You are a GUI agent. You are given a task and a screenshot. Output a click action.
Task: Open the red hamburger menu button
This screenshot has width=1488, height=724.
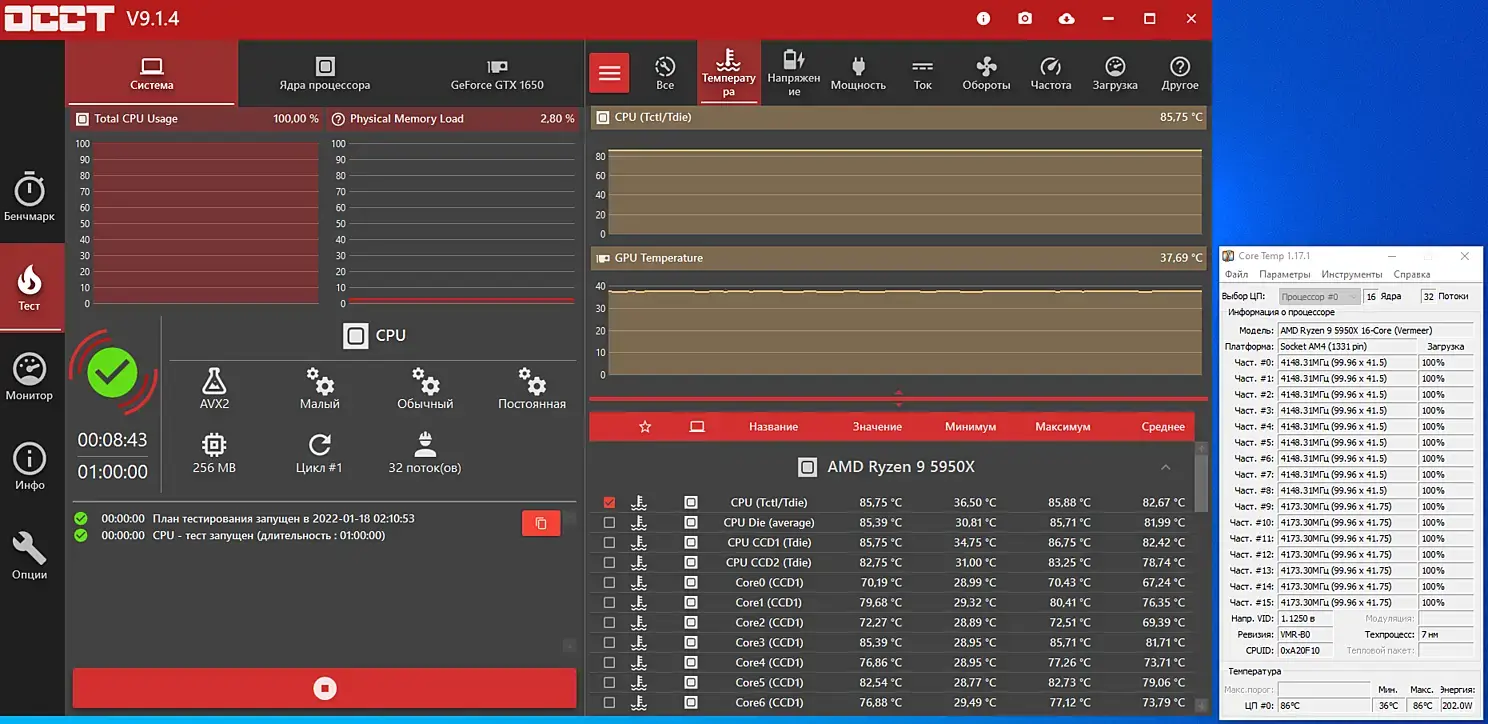coord(609,74)
